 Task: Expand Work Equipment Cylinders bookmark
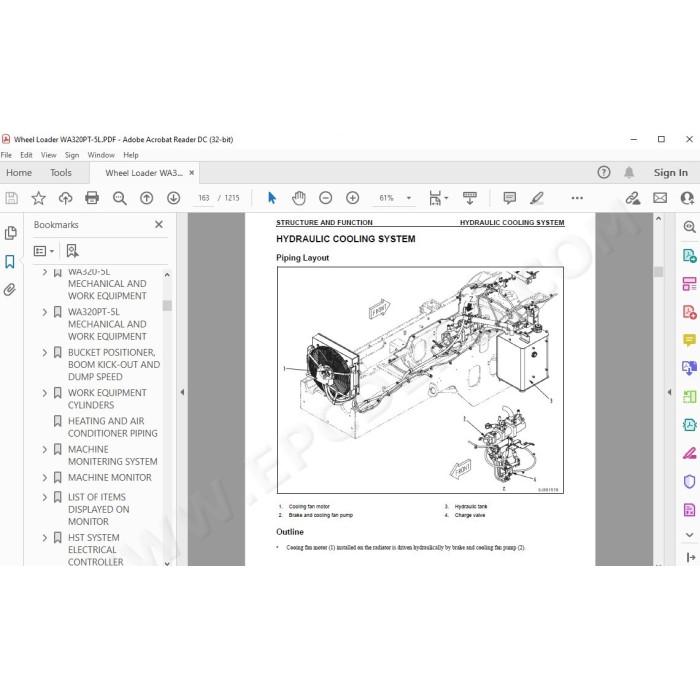point(45,393)
